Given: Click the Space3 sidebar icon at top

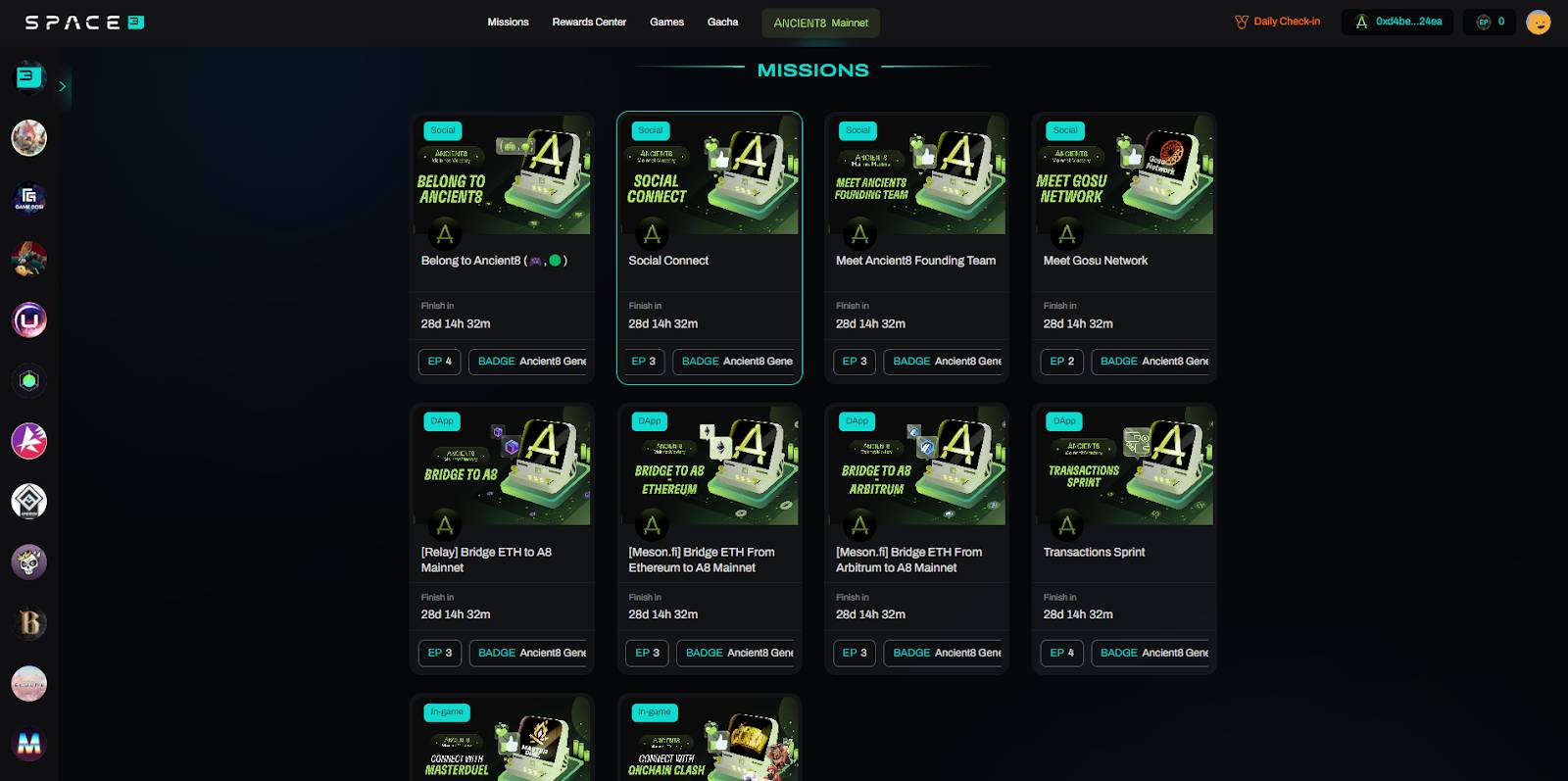Looking at the screenshot, I should click(x=29, y=76).
